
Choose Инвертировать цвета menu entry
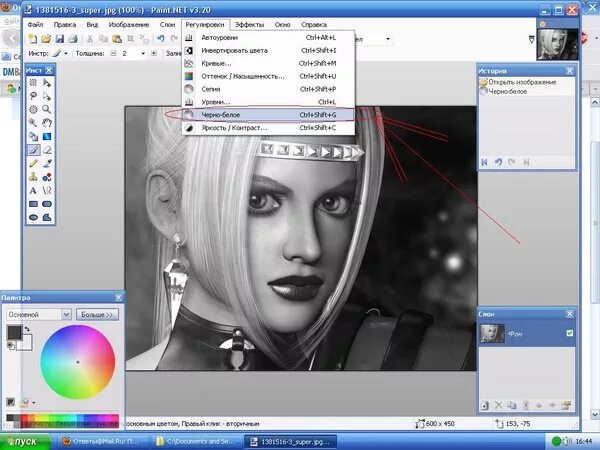click(x=268, y=51)
